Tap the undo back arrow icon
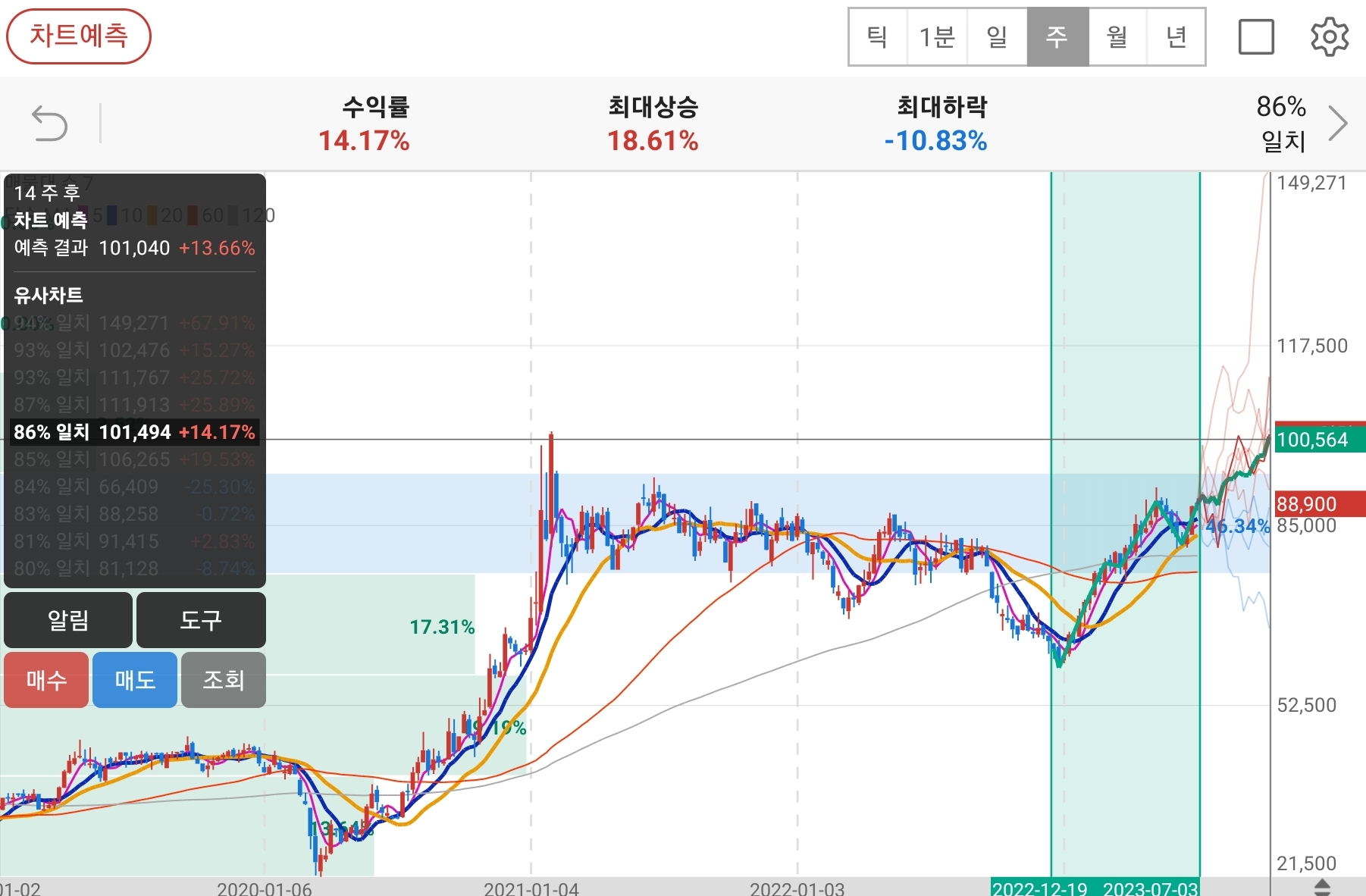Image resolution: width=1366 pixels, height=896 pixels. pyautogui.click(x=50, y=124)
